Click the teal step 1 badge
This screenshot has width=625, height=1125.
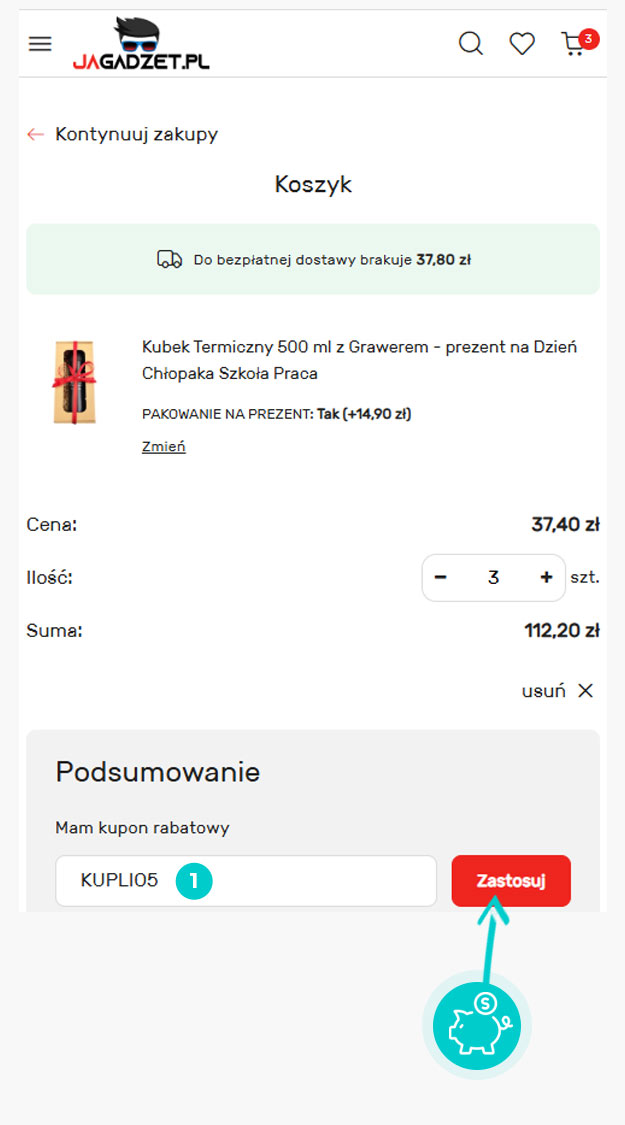[x=194, y=881]
